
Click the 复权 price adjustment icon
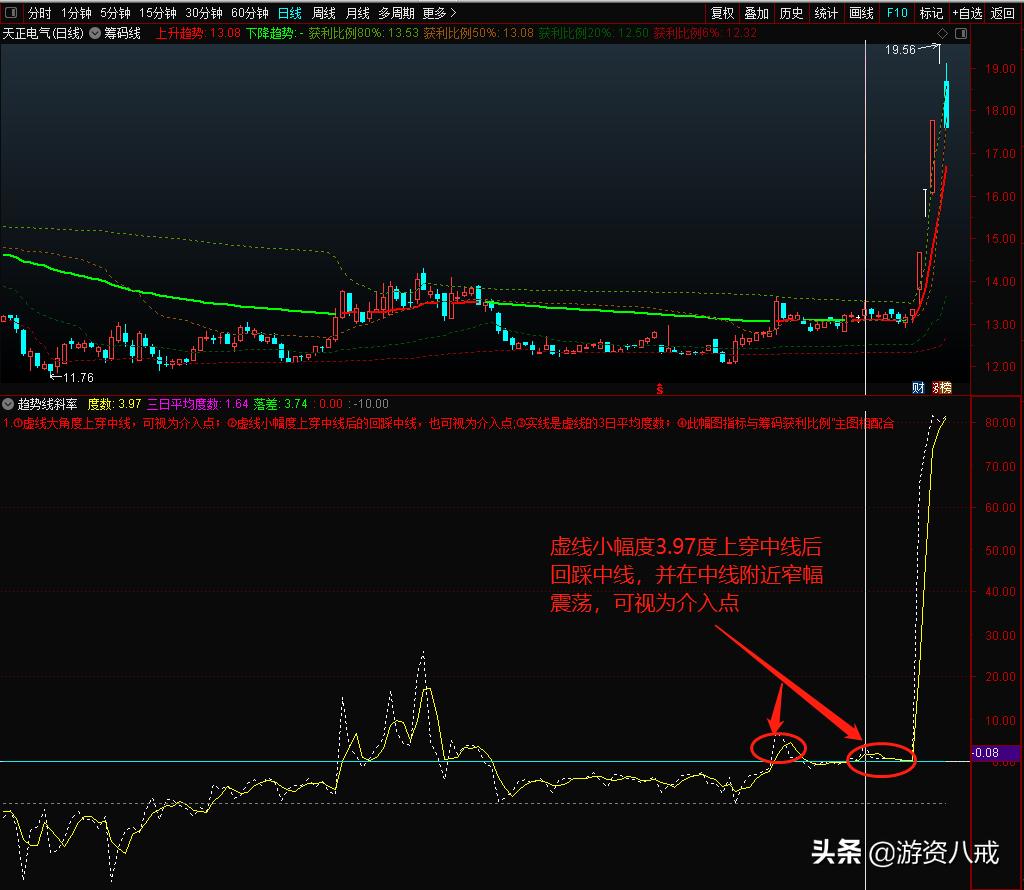click(x=721, y=13)
